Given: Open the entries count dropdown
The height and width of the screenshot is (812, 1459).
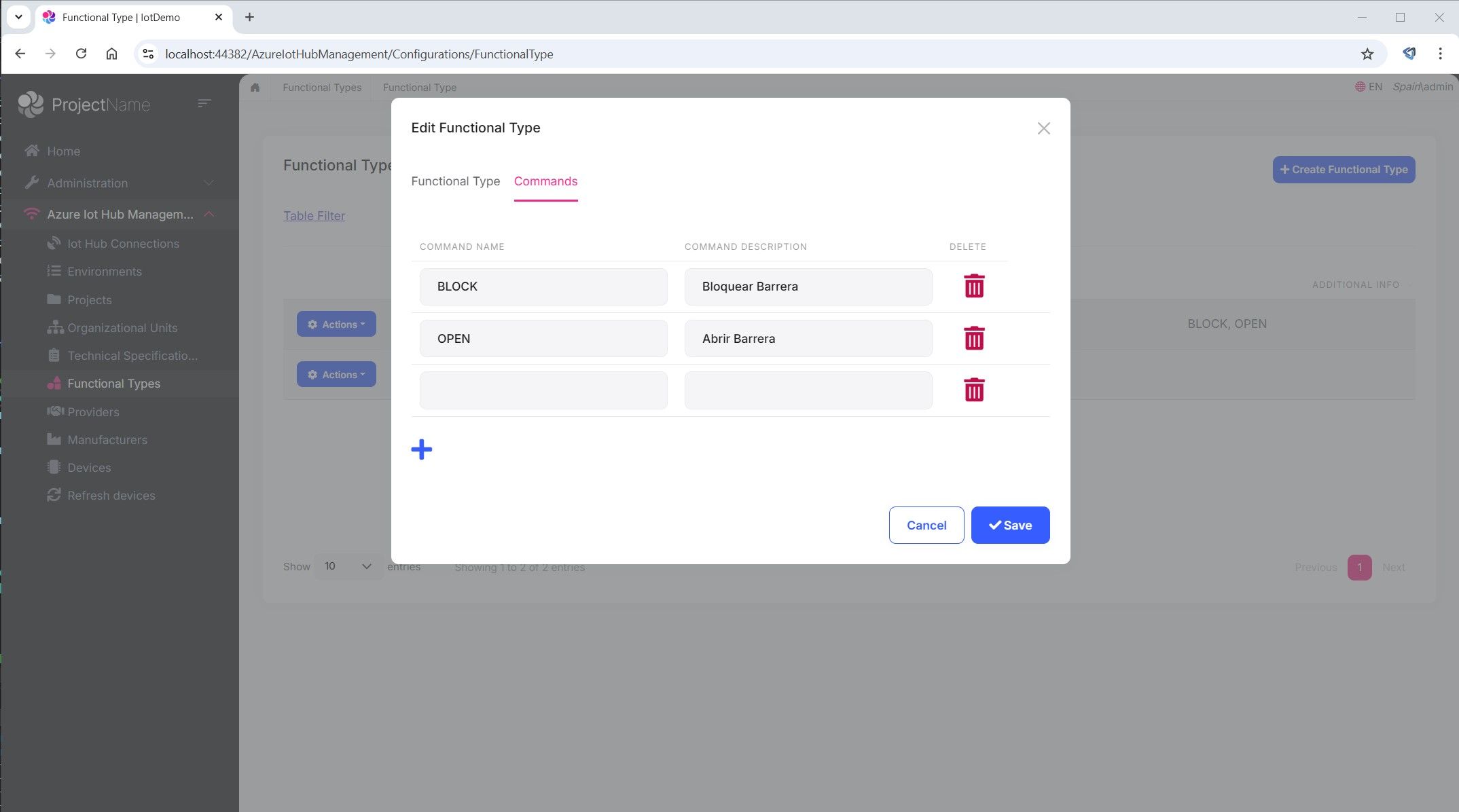Looking at the screenshot, I should pyautogui.click(x=348, y=566).
